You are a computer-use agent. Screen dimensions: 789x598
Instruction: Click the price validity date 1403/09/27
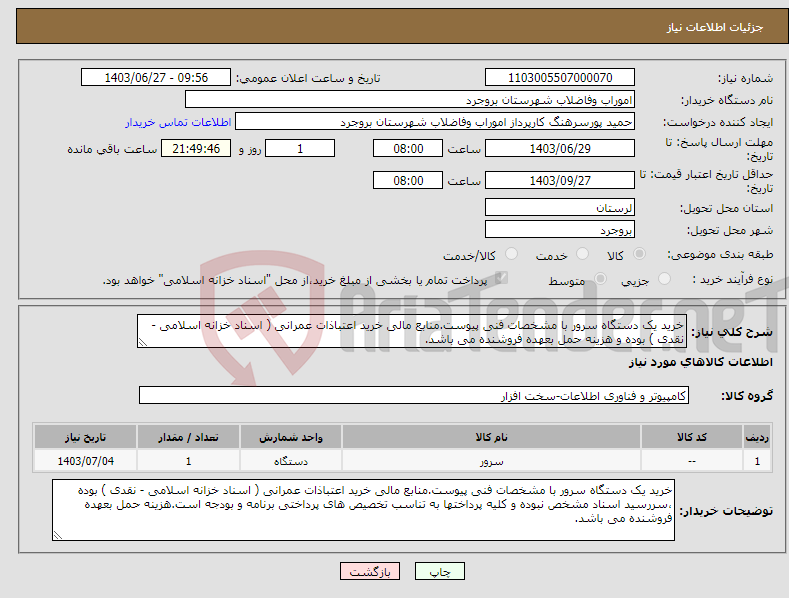tap(560, 180)
